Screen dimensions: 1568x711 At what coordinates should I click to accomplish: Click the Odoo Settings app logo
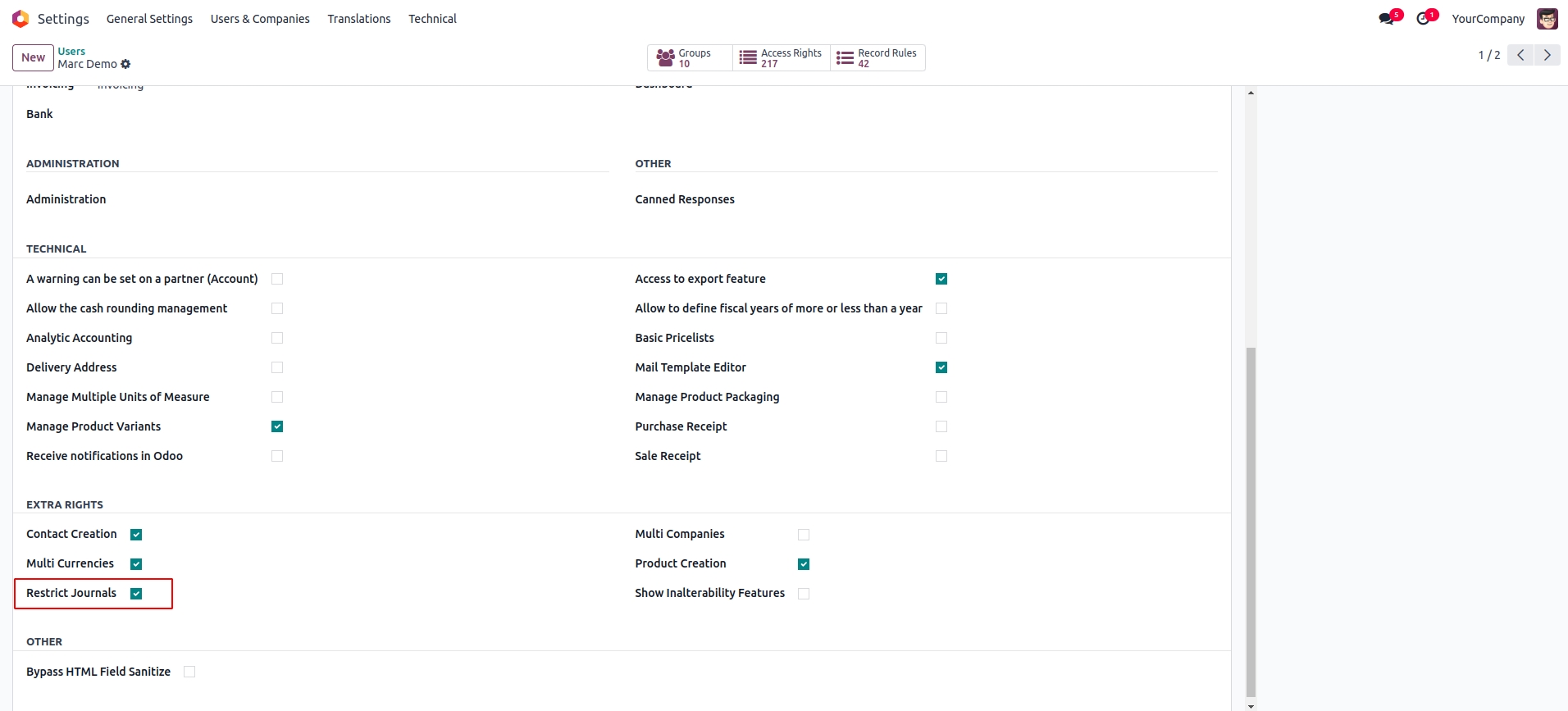pos(21,19)
